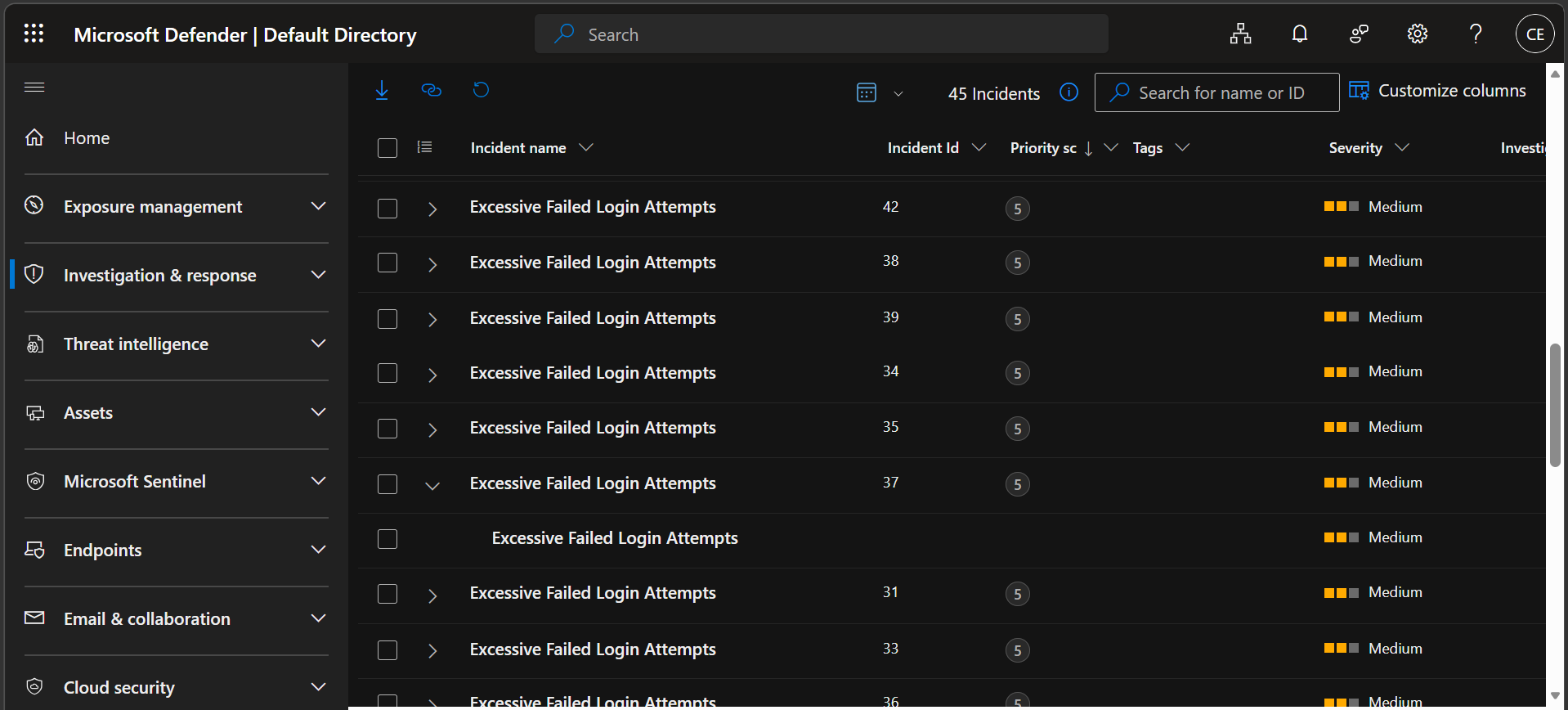This screenshot has height=710, width=1568.
Task: Collapse navigation with hamburger icon
Action: click(34, 87)
